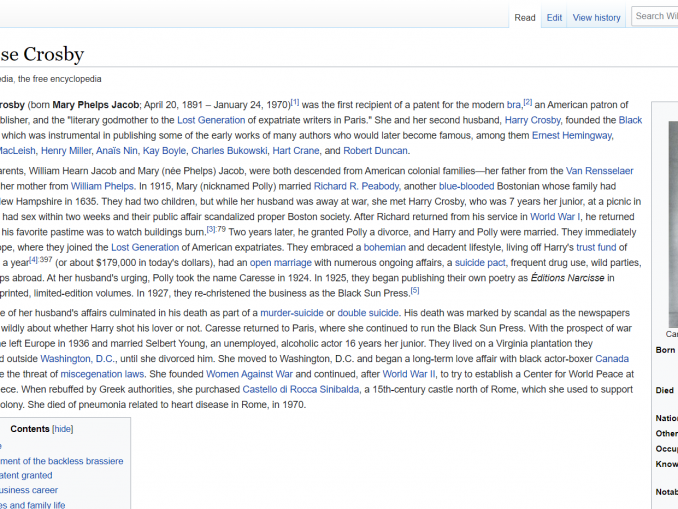Image resolution: width=678 pixels, height=509 pixels.
Task: Click the bold Mary Phelps Jacob name
Action: [96, 105]
